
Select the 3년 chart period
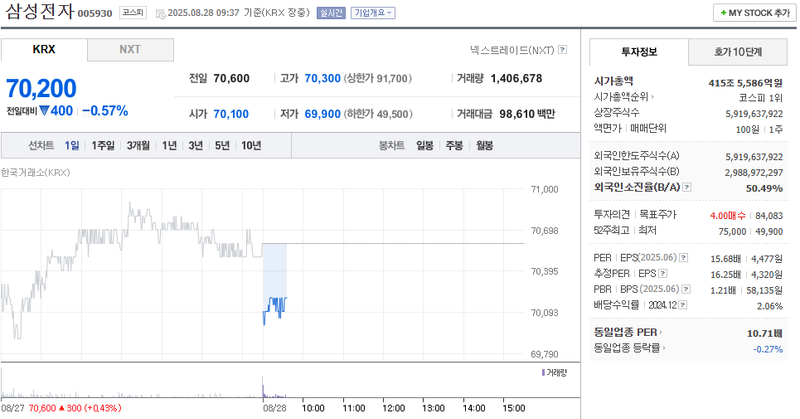196,145
